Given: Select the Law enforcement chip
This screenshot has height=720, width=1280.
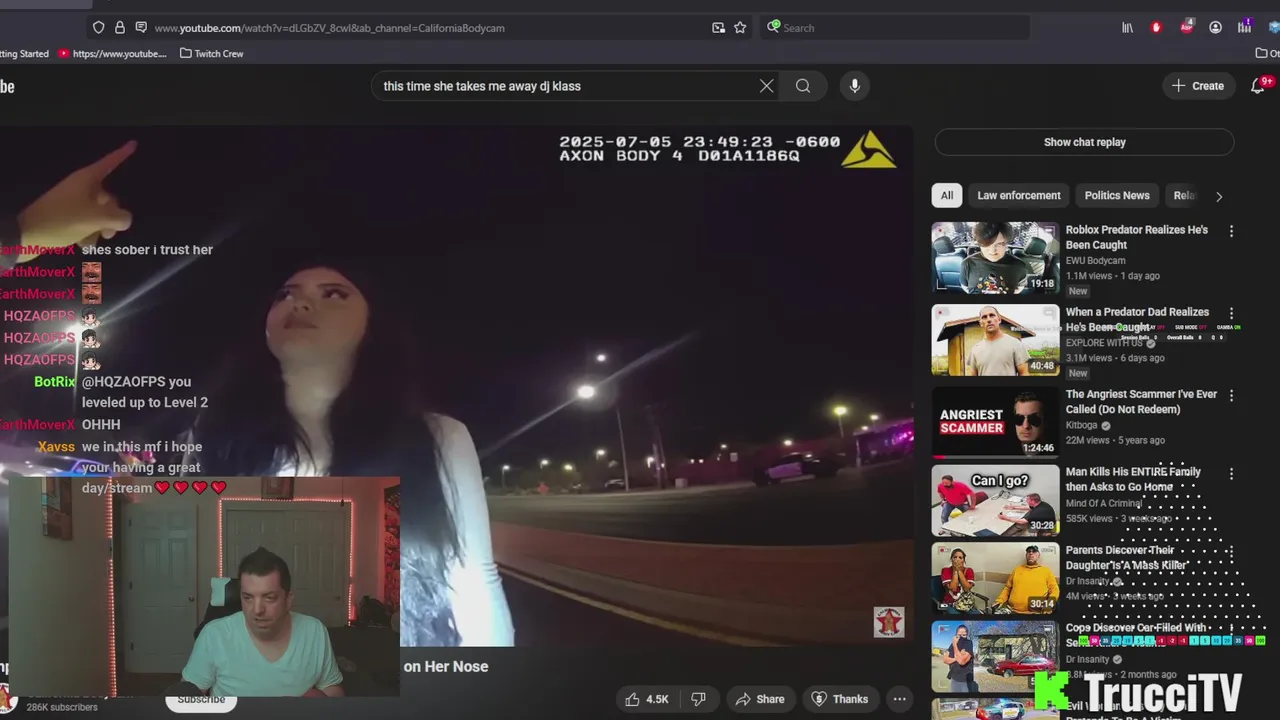Looking at the screenshot, I should pos(1019,195).
